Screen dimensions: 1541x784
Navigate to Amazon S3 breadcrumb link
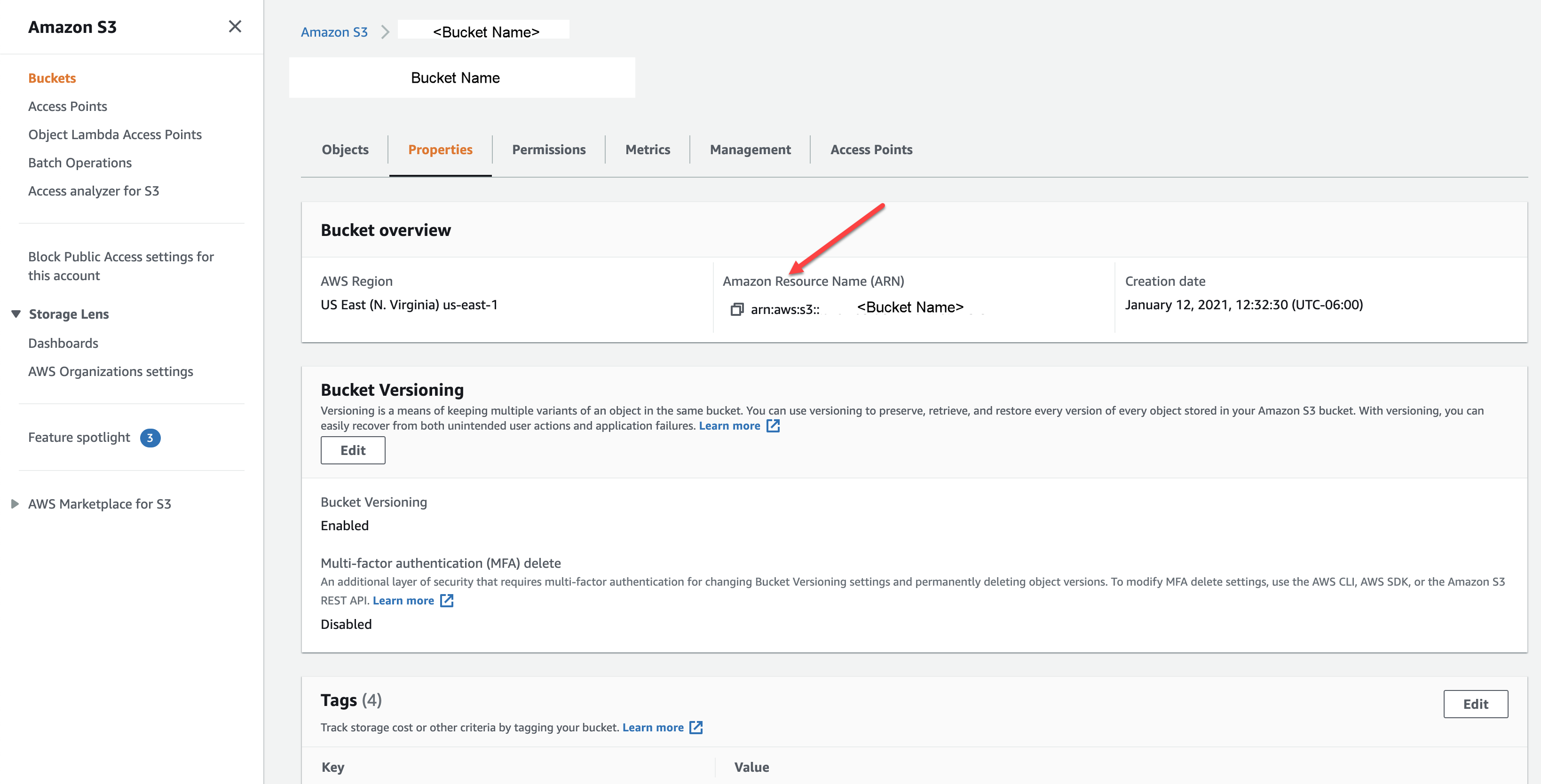pos(334,32)
